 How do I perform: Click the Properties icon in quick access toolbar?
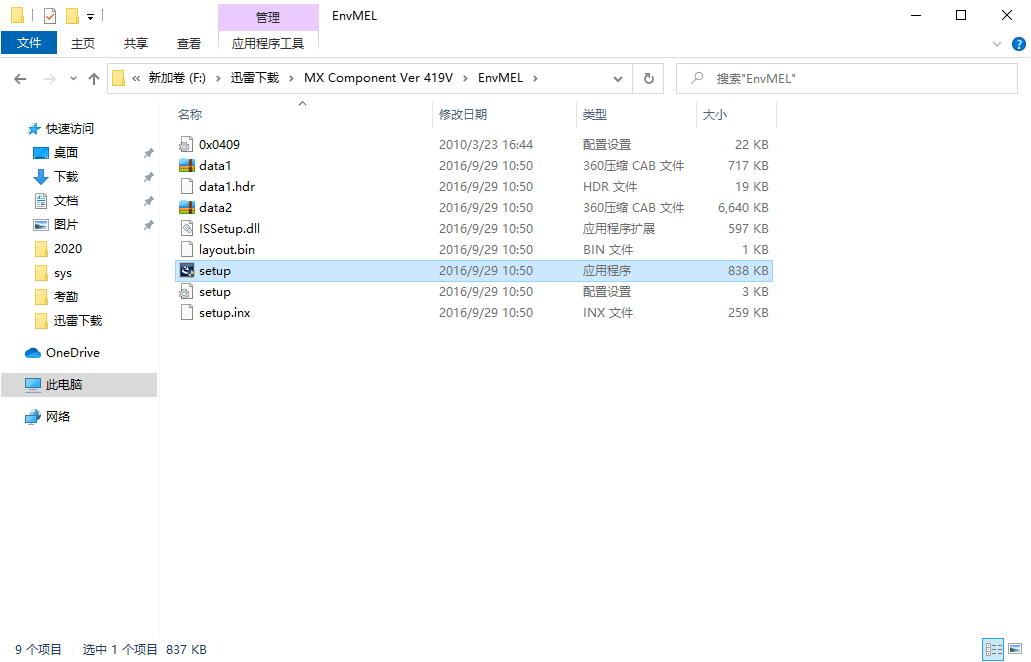[50, 16]
